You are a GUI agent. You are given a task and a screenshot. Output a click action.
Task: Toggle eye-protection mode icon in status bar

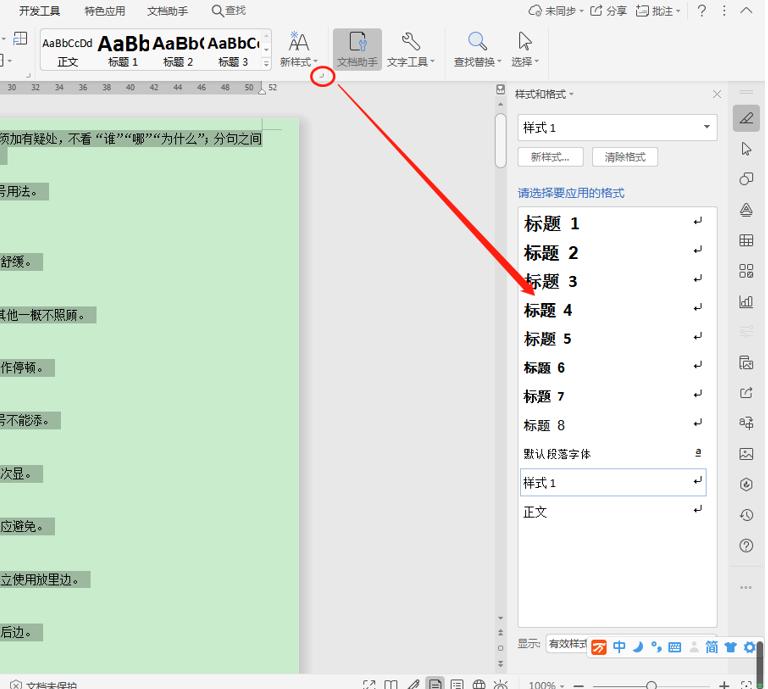(x=501, y=685)
